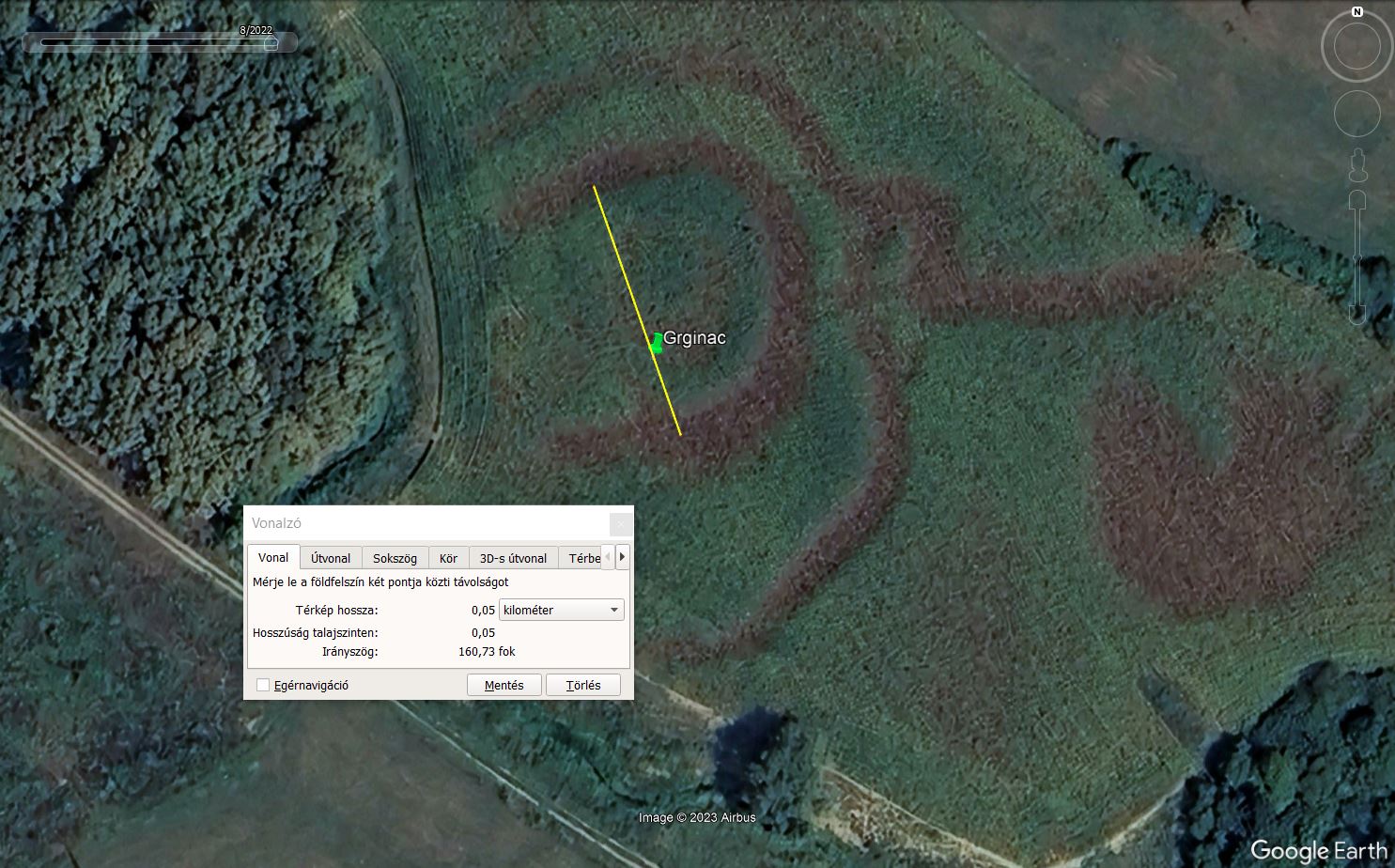Click the pan joystick circle
Viewport: 1395px width, 868px height.
pyautogui.click(x=1356, y=115)
